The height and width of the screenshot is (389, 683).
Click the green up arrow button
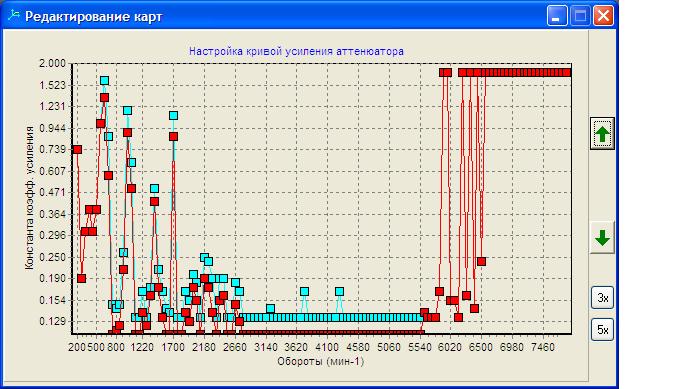(602, 134)
